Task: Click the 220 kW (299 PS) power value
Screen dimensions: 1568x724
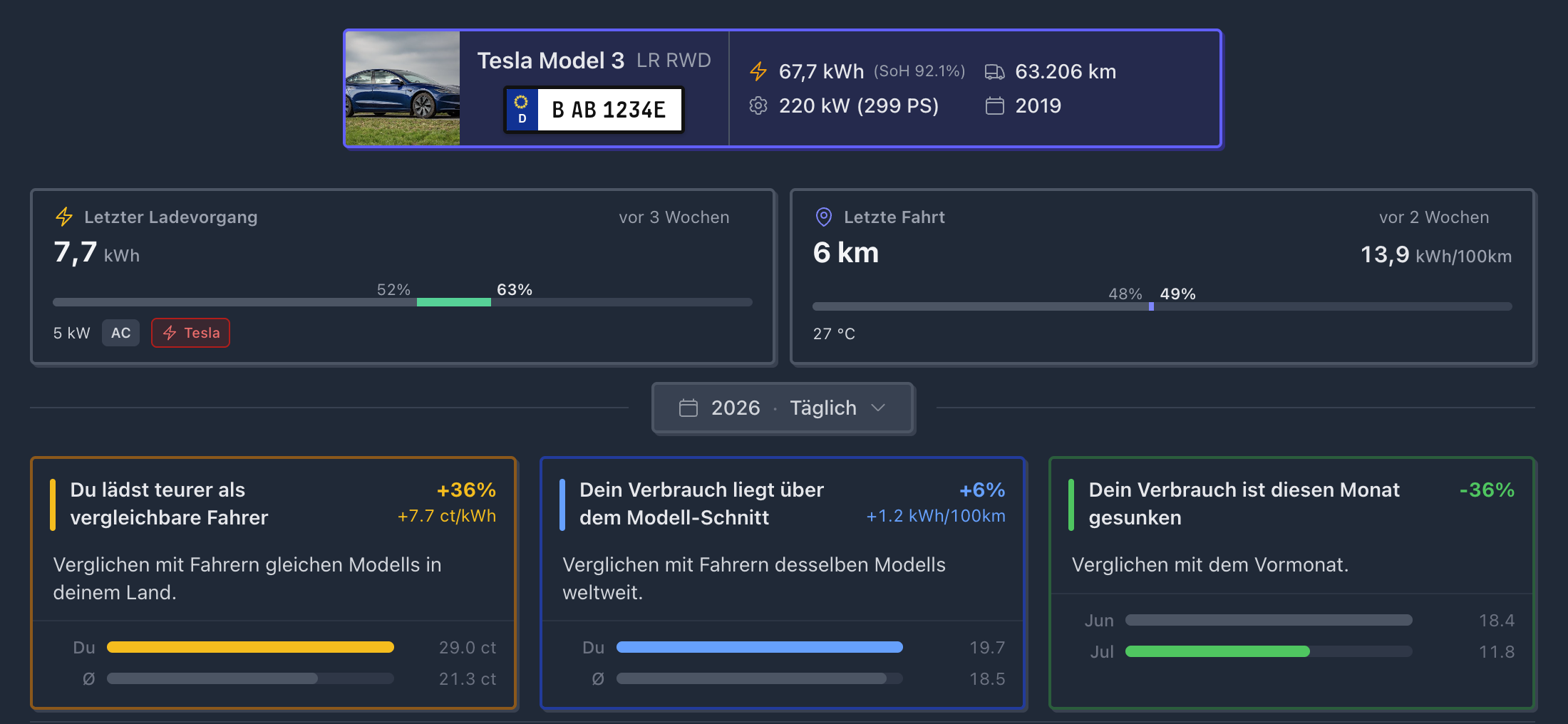Action: click(x=859, y=105)
